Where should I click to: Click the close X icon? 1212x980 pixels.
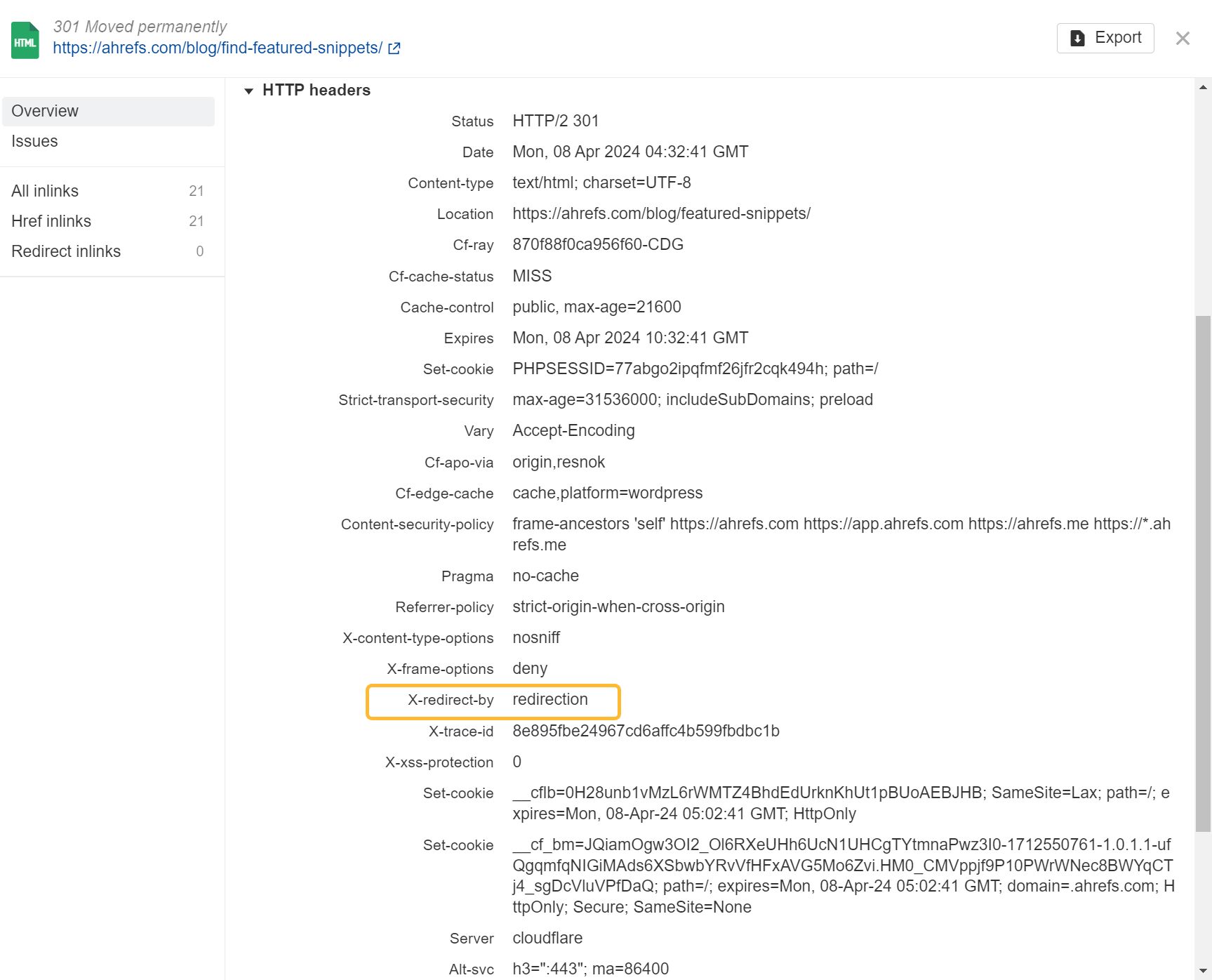click(x=1183, y=38)
